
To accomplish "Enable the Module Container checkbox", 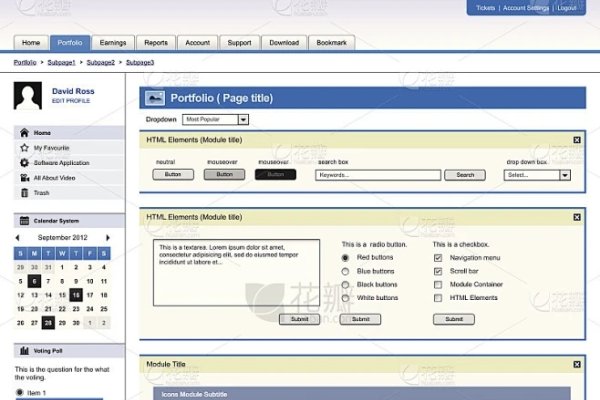I will [x=438, y=284].
